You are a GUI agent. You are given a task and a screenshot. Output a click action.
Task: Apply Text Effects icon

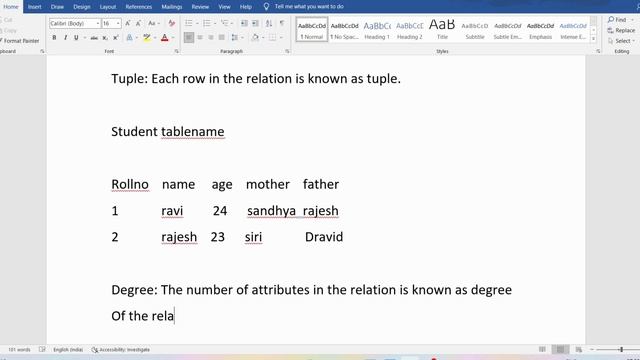point(129,38)
